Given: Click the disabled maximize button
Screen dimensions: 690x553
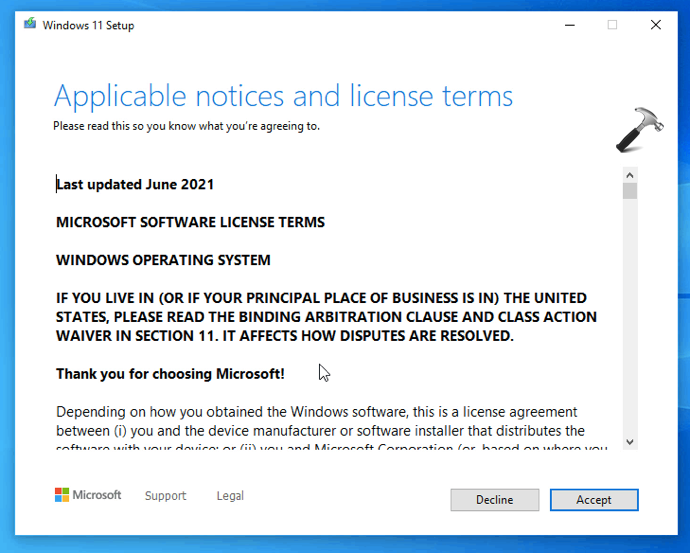Looking at the screenshot, I should [x=612, y=25].
